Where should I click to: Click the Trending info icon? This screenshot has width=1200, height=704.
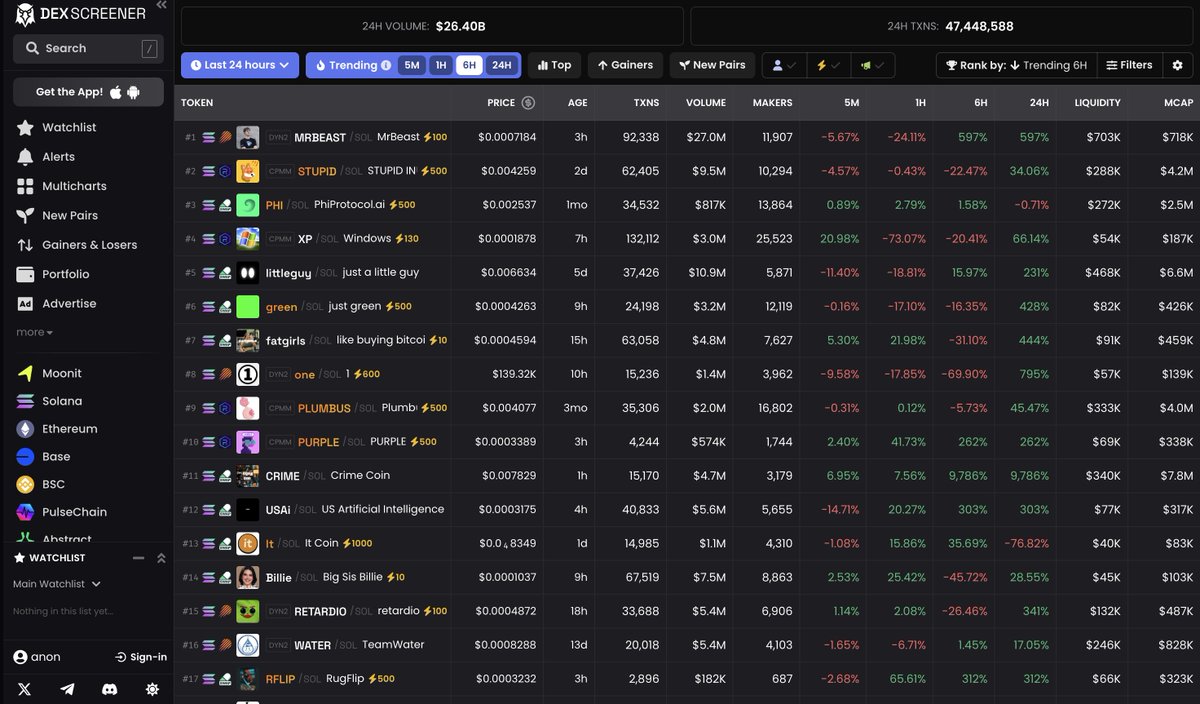(386, 65)
